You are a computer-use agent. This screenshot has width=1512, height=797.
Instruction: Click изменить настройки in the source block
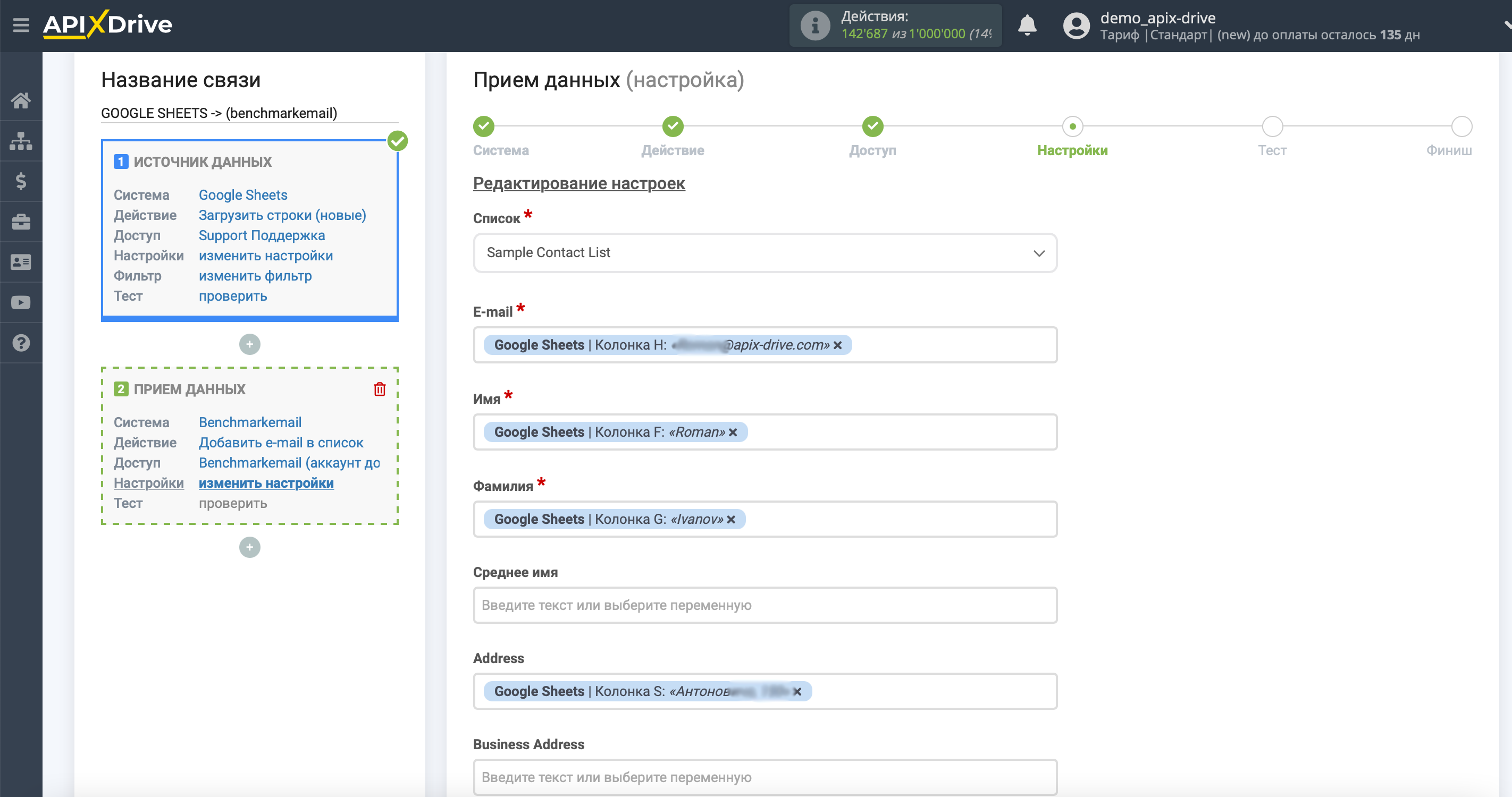click(x=266, y=256)
